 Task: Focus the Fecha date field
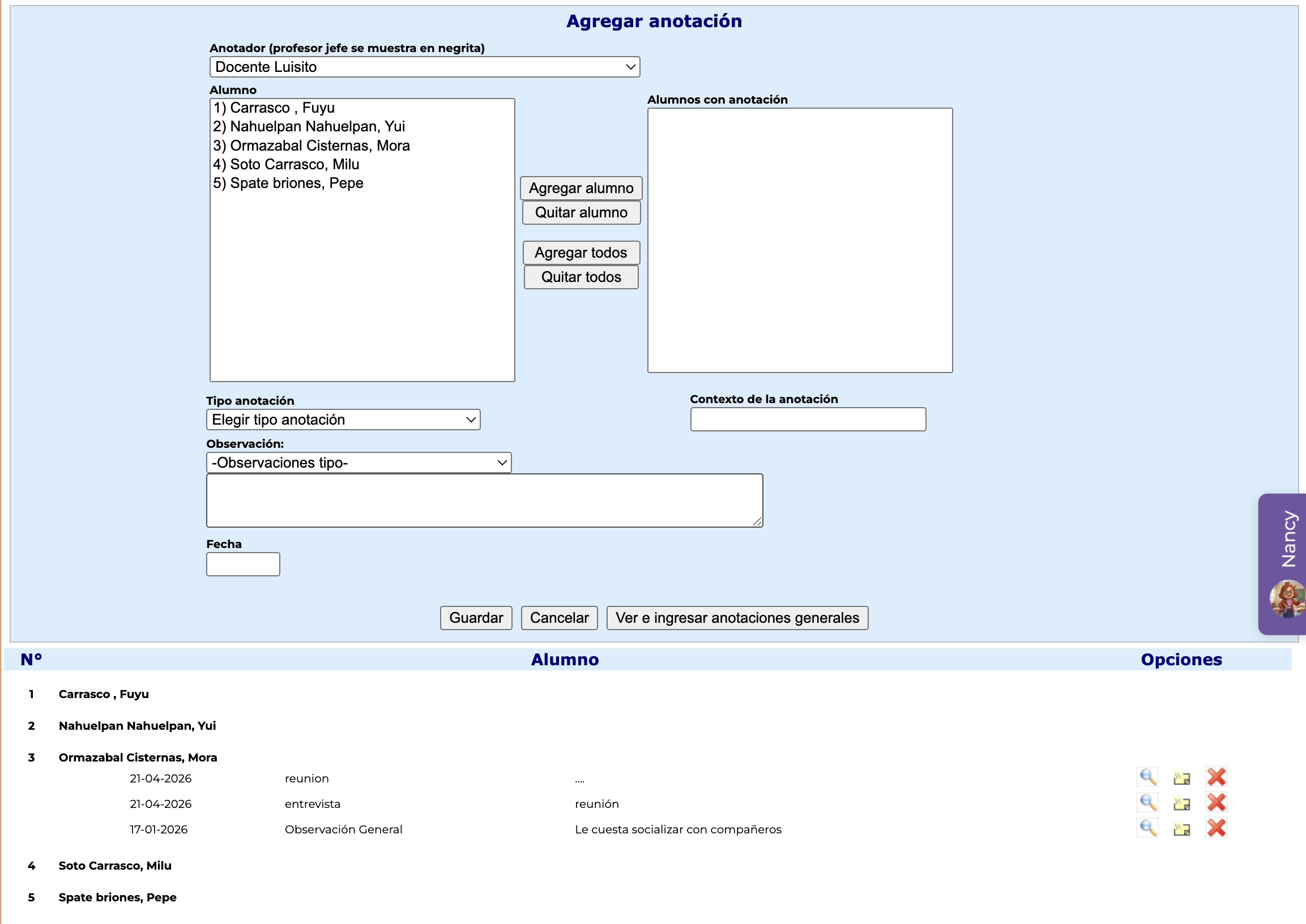tap(243, 564)
